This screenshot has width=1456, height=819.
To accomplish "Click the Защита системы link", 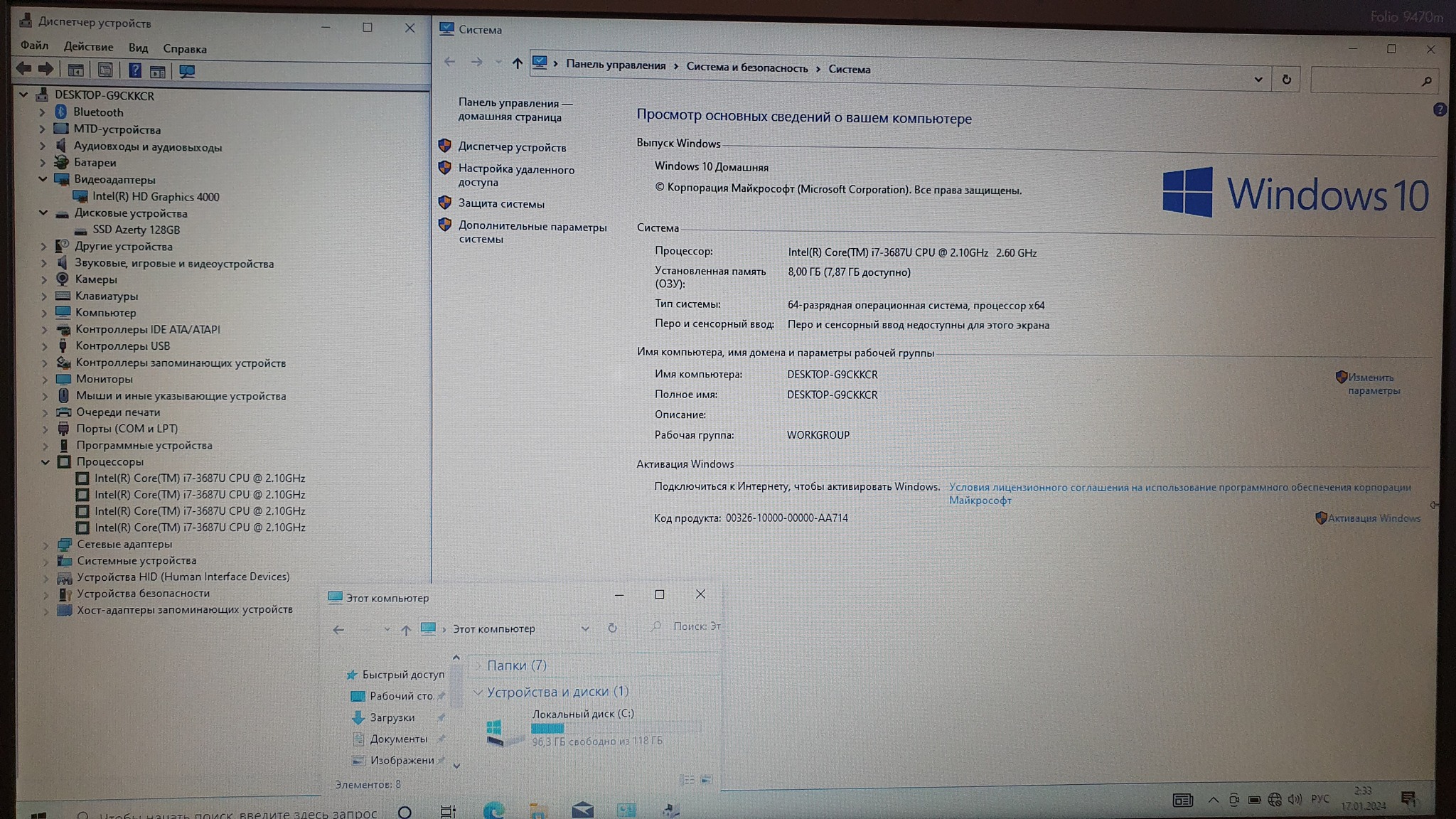I will pos(501,204).
